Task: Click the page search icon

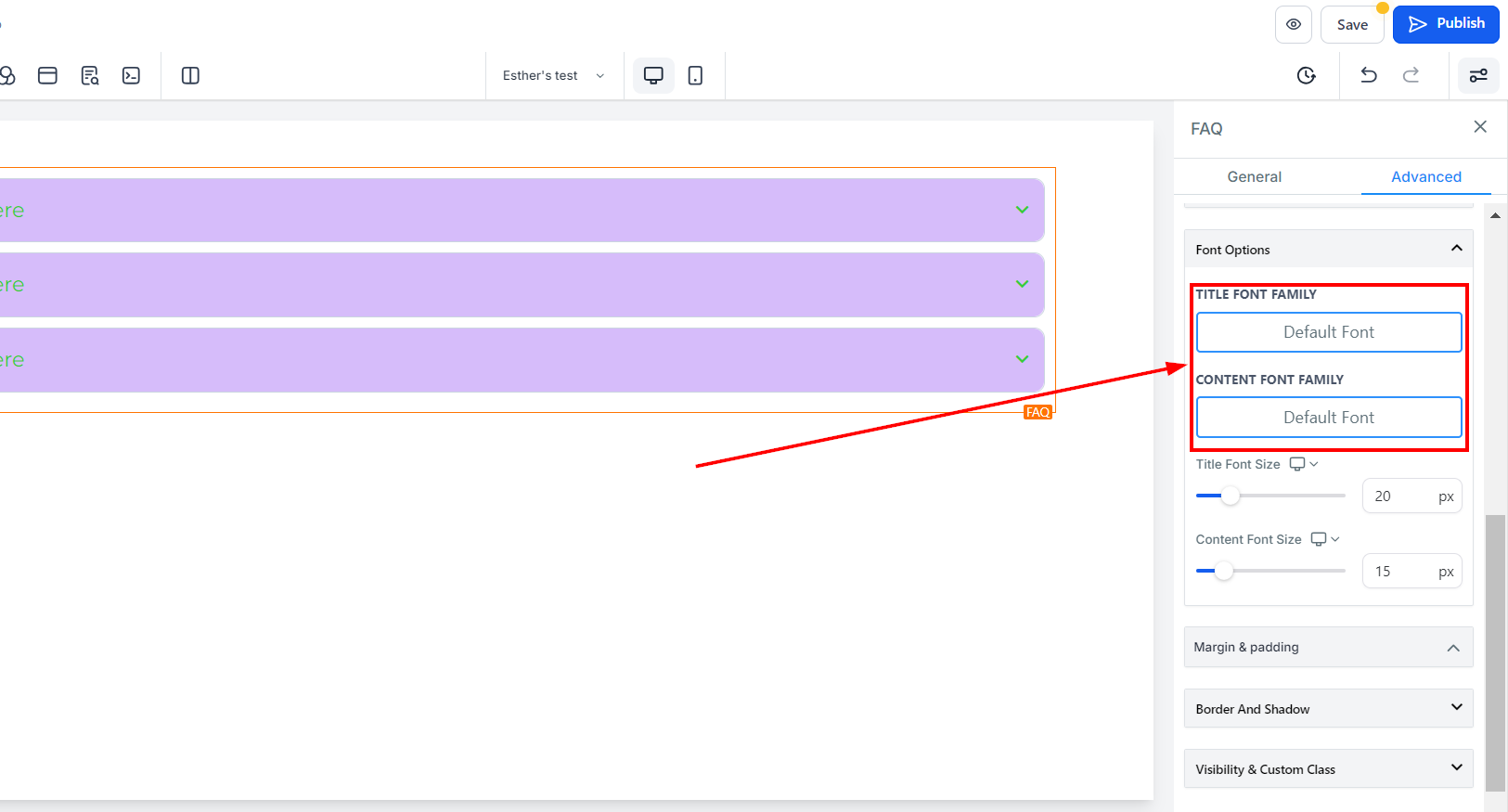Action: click(x=90, y=75)
